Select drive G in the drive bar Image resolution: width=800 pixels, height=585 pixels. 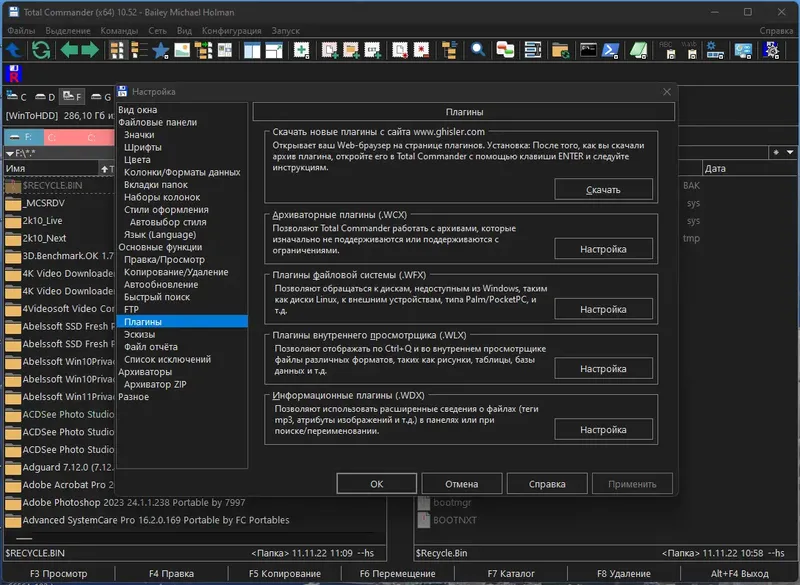101,97
